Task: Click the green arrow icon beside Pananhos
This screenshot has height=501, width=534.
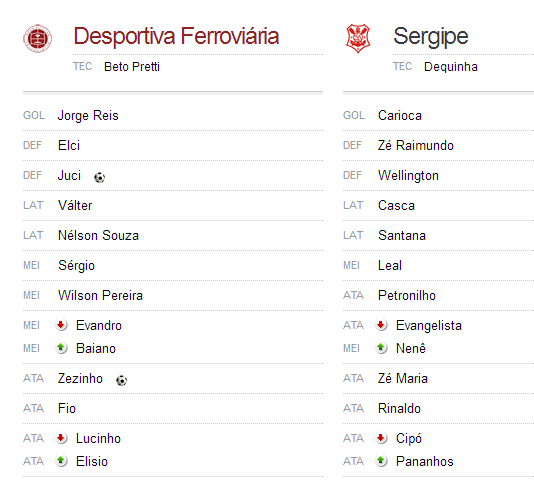Action: click(x=381, y=461)
